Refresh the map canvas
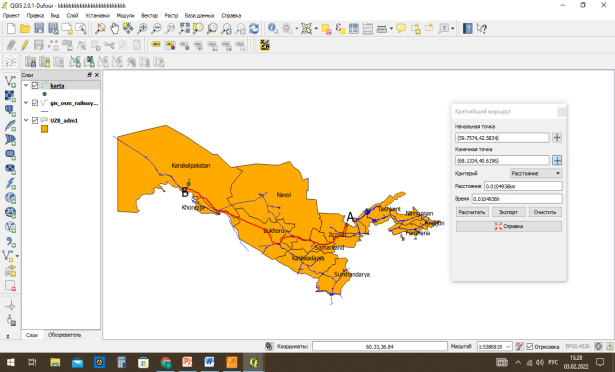 point(254,28)
